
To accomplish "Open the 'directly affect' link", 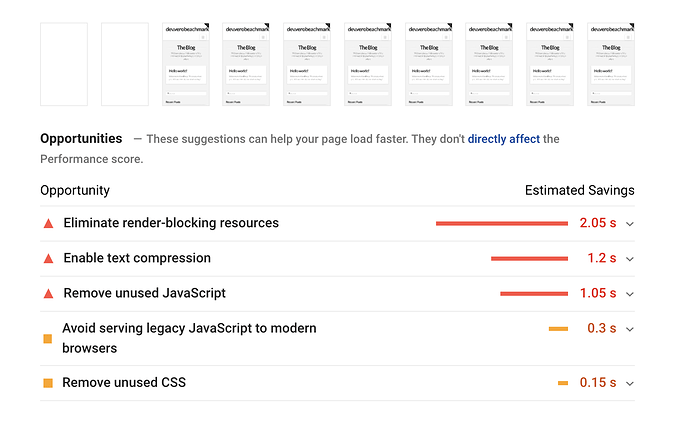I will coord(503,139).
